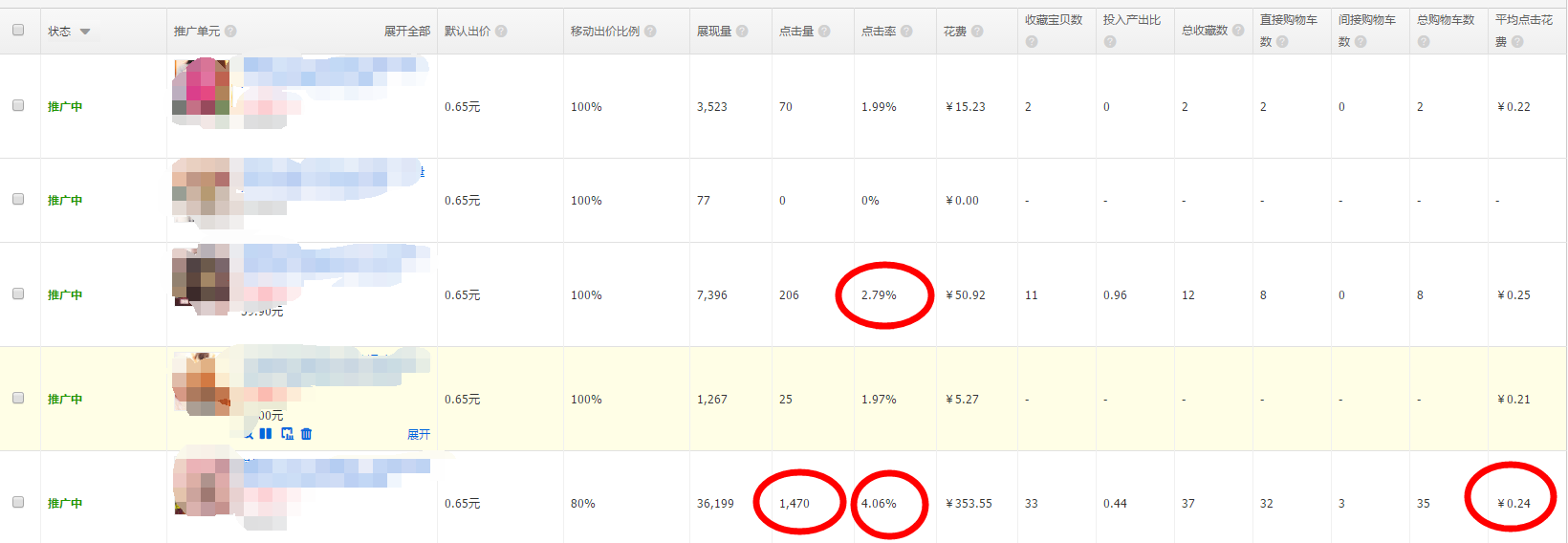Open the 状态 filter dropdown arrow
Viewport: 1568px width, 543px height.
pyautogui.click(x=85, y=32)
